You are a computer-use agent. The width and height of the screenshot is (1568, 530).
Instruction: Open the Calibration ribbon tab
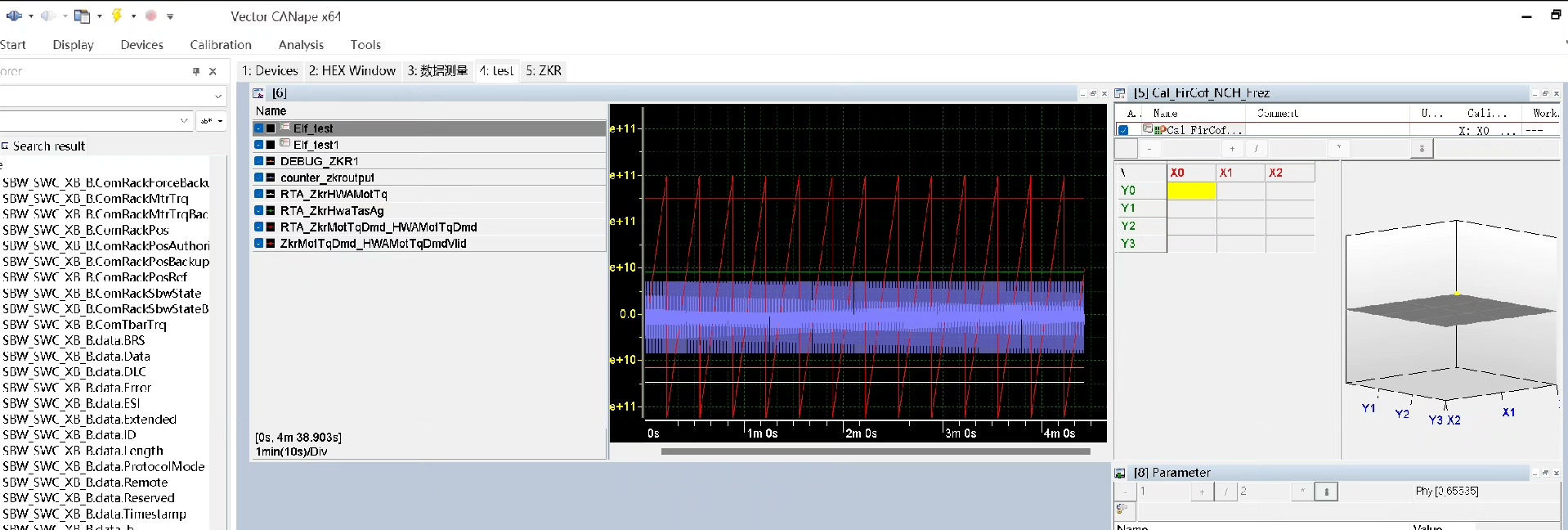(x=221, y=45)
